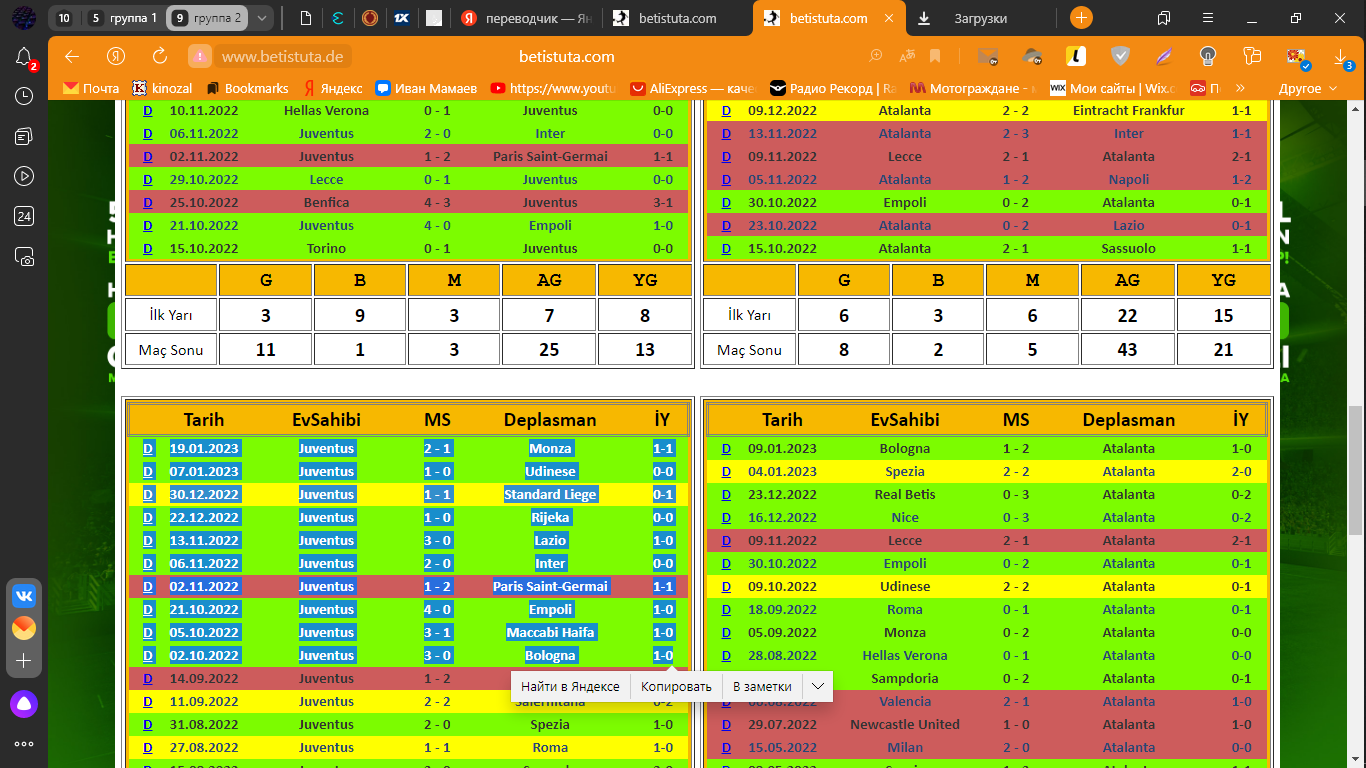Viewport: 1366px width, 768px height.
Task: Click the Maccabi Haifa cell
Action: coord(550,632)
